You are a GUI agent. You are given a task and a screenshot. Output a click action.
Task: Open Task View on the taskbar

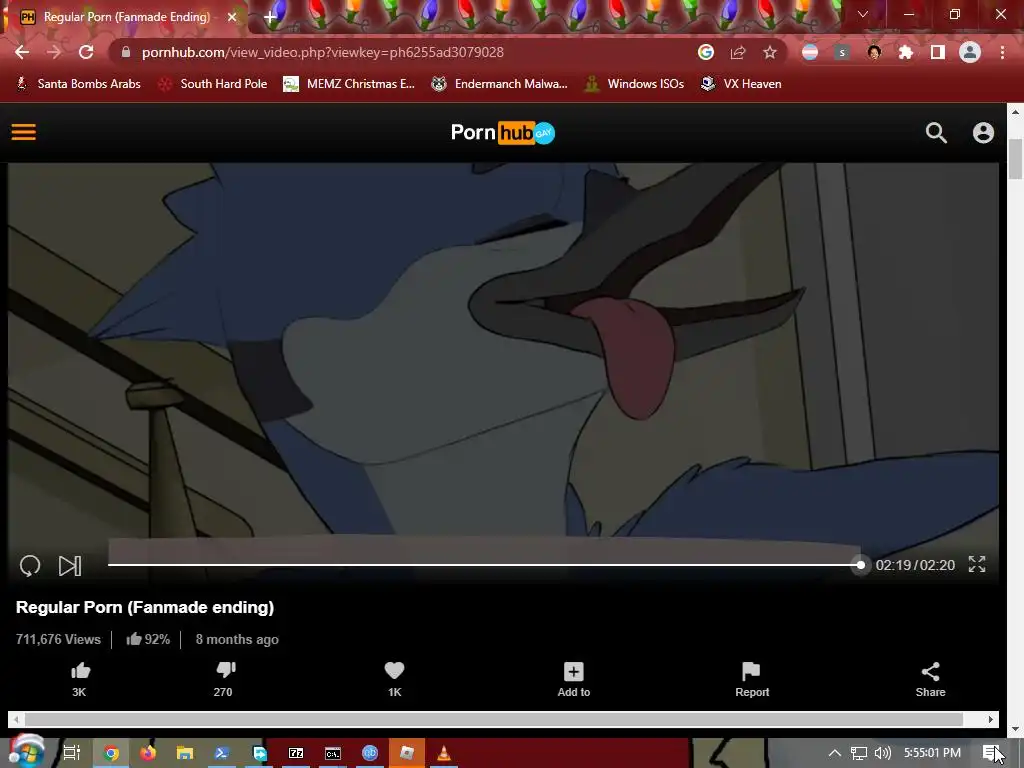tap(72, 753)
